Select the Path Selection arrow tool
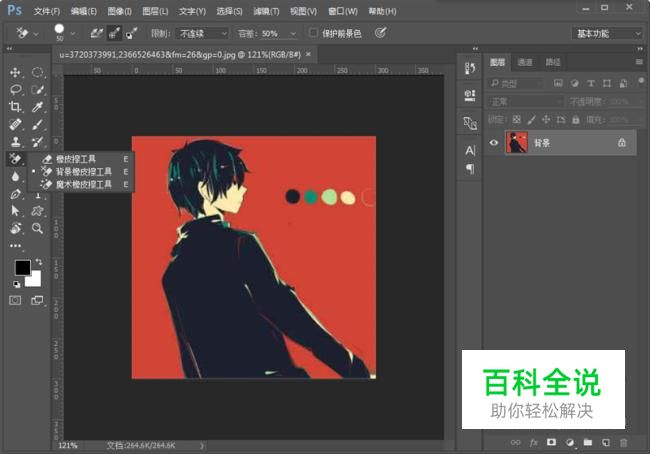The image size is (650, 454). click(x=15, y=211)
